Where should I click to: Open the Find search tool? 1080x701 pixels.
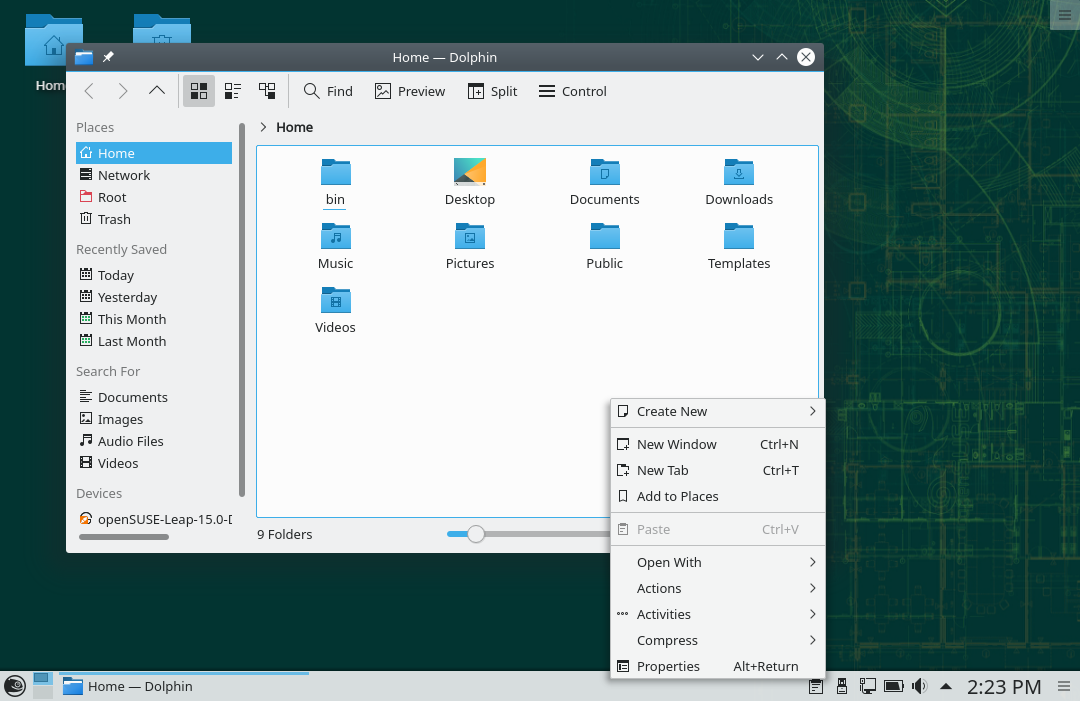pos(328,91)
